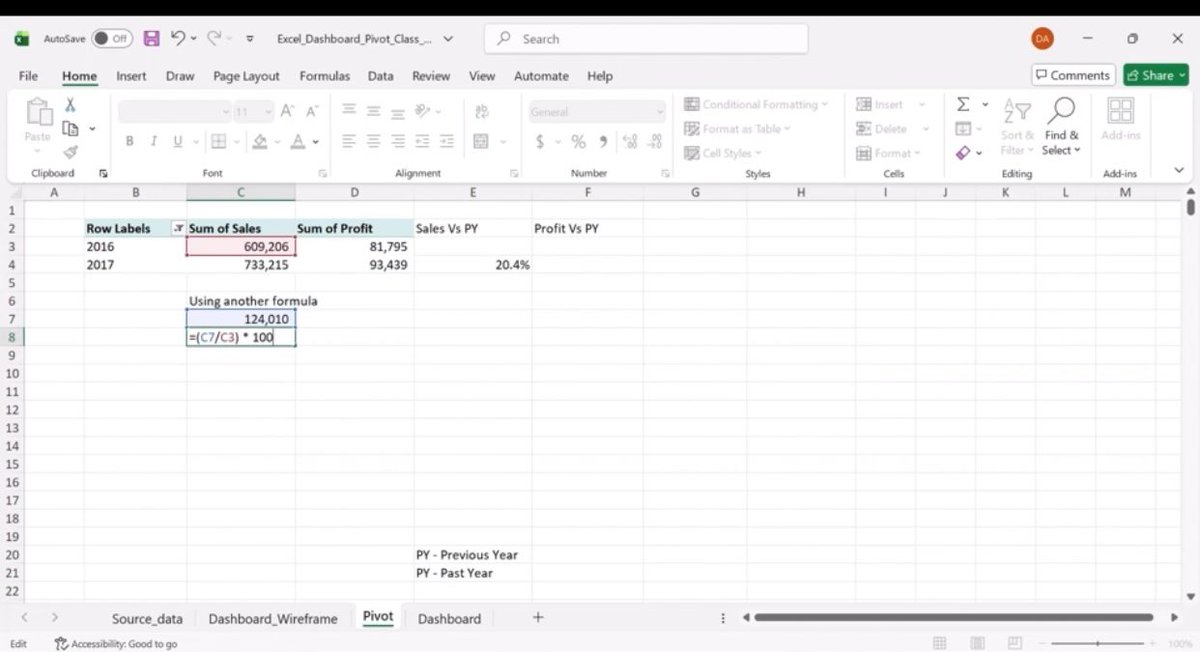The width and height of the screenshot is (1200, 652).
Task: Click the Cut scissors icon
Action: [x=70, y=105]
